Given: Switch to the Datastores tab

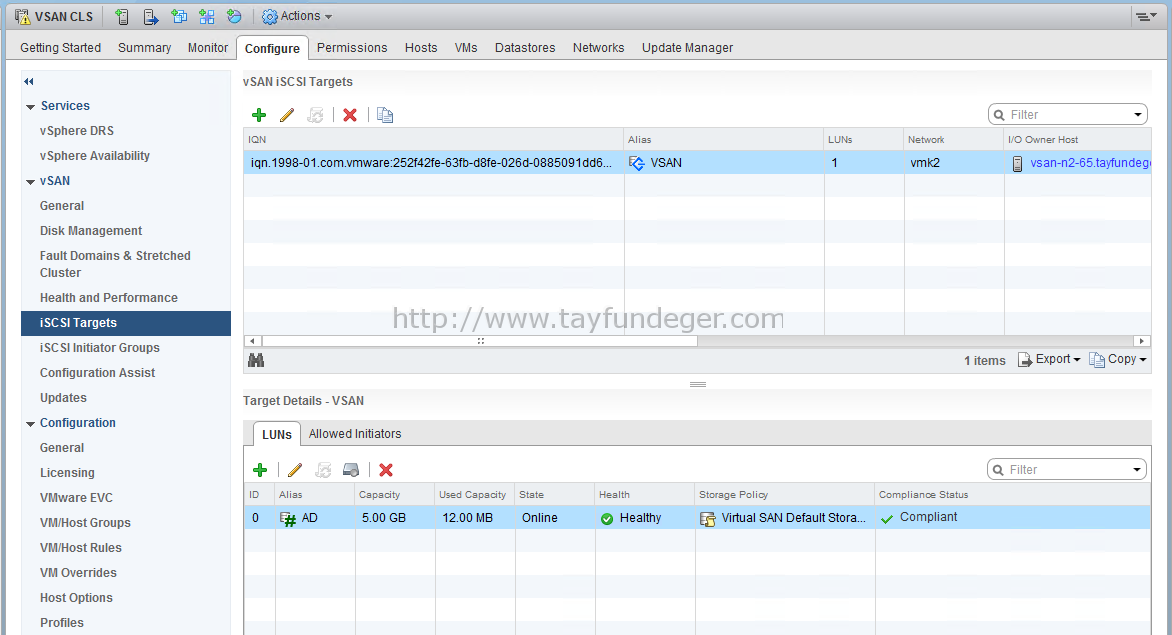Looking at the screenshot, I should (525, 48).
